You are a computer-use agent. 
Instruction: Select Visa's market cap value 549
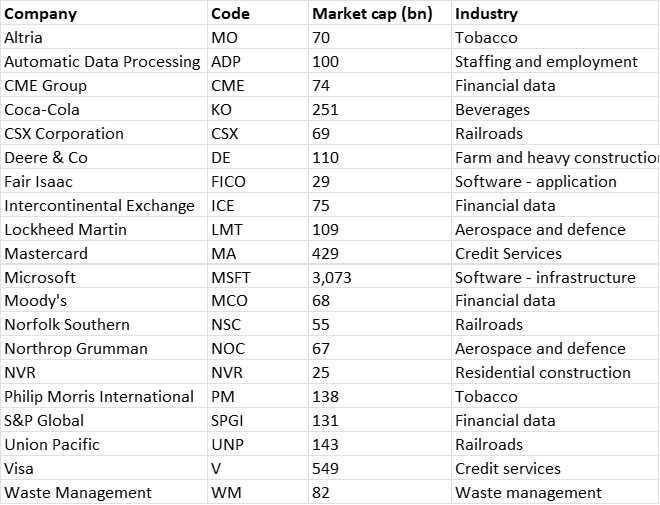click(x=326, y=468)
